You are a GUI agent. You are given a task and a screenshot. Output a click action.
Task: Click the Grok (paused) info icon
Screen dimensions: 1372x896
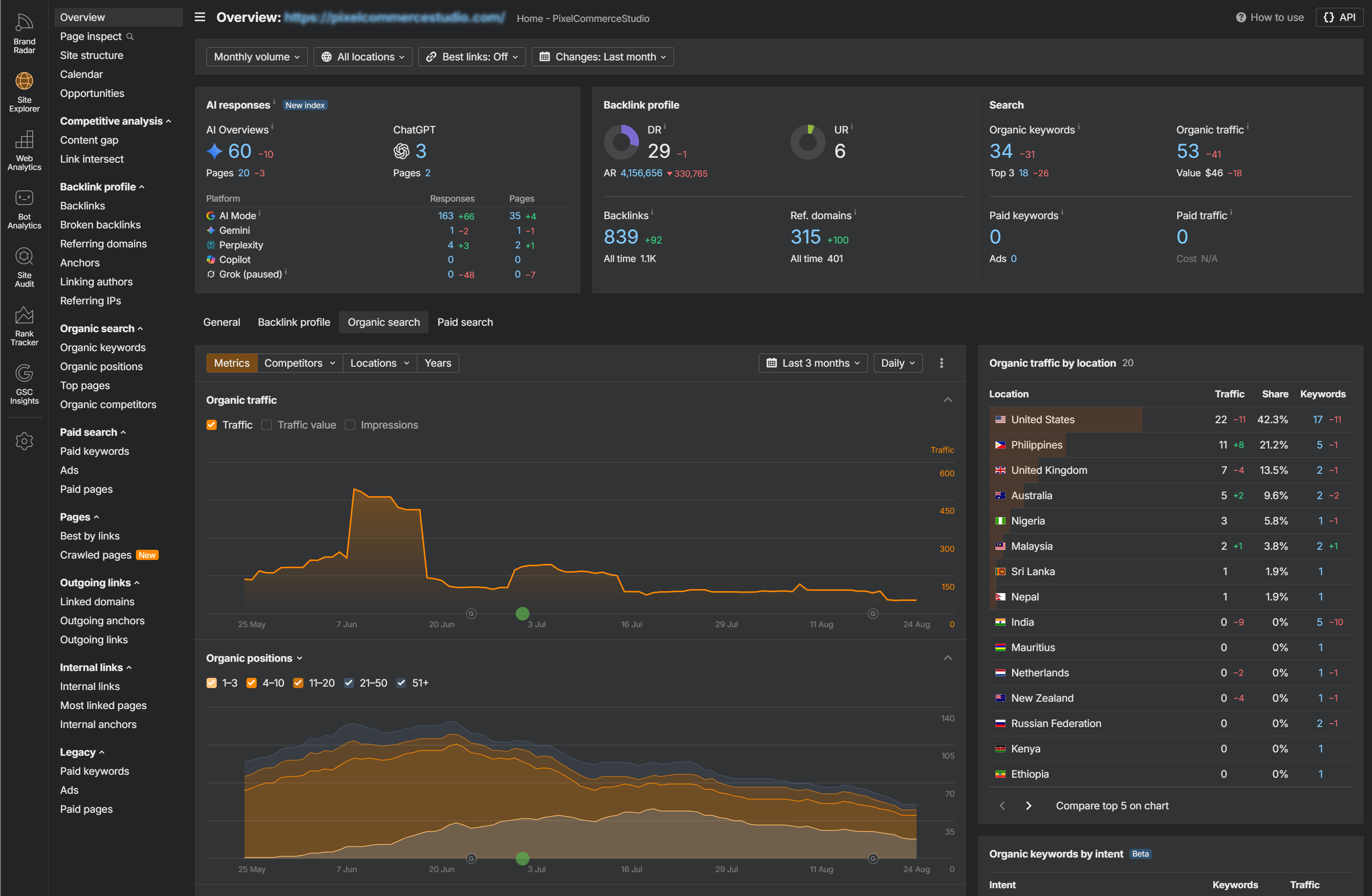point(286,271)
